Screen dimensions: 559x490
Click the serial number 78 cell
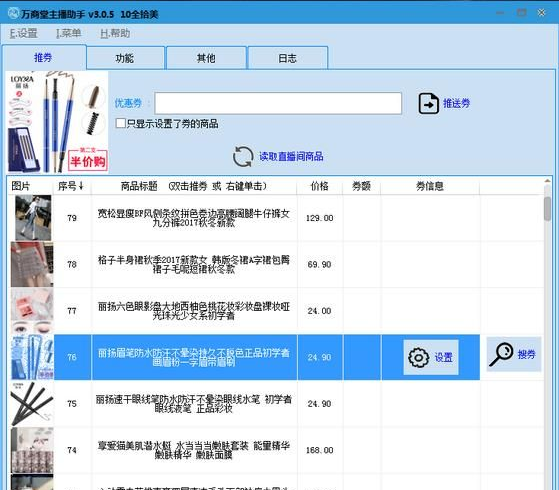coord(72,264)
